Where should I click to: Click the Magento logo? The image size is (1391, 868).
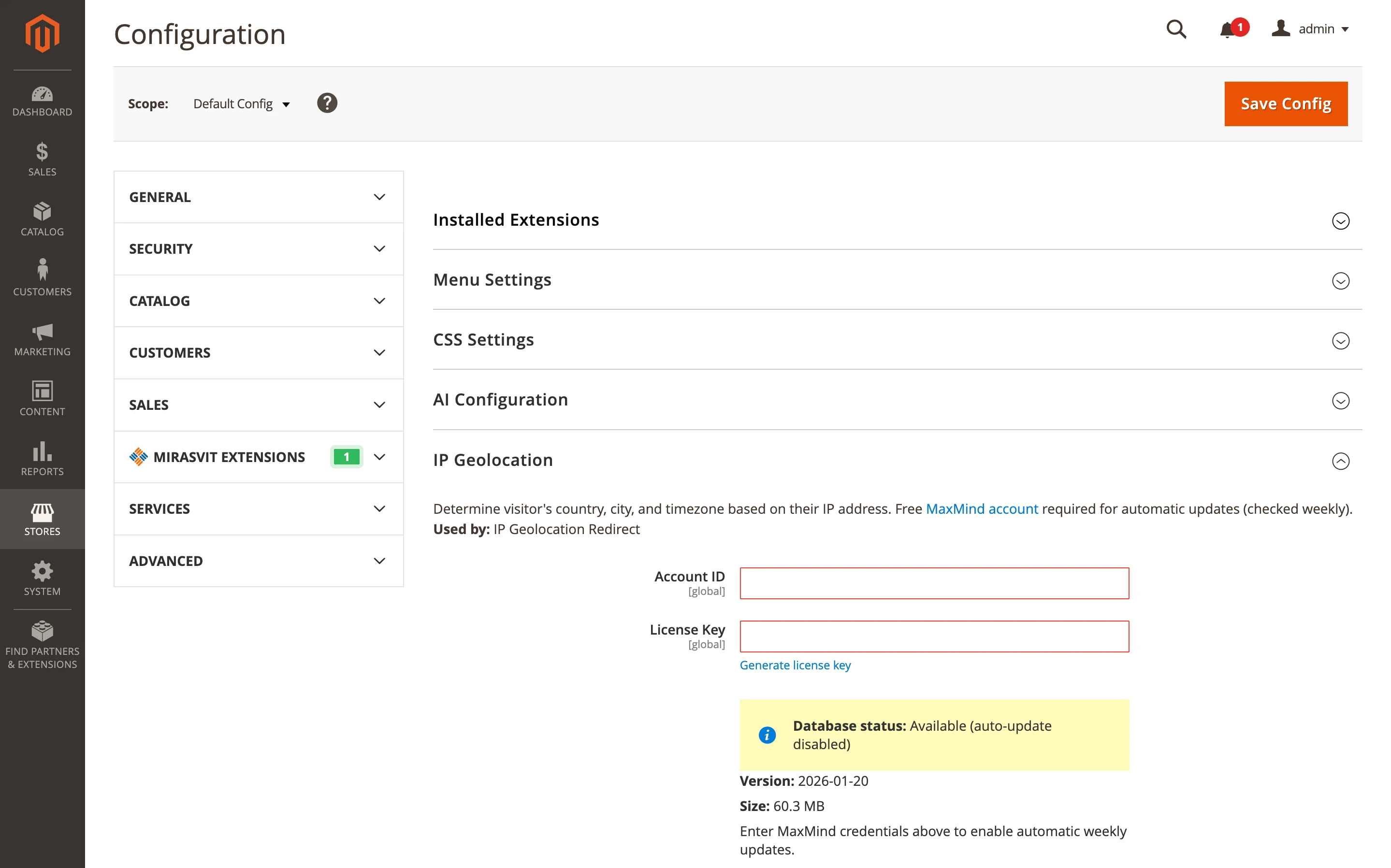(42, 33)
